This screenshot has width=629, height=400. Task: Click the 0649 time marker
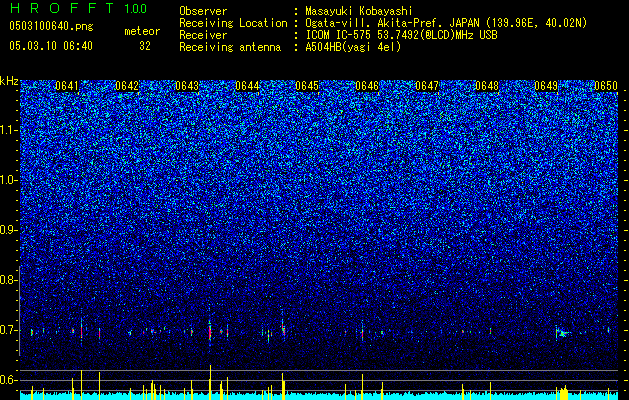pos(546,86)
